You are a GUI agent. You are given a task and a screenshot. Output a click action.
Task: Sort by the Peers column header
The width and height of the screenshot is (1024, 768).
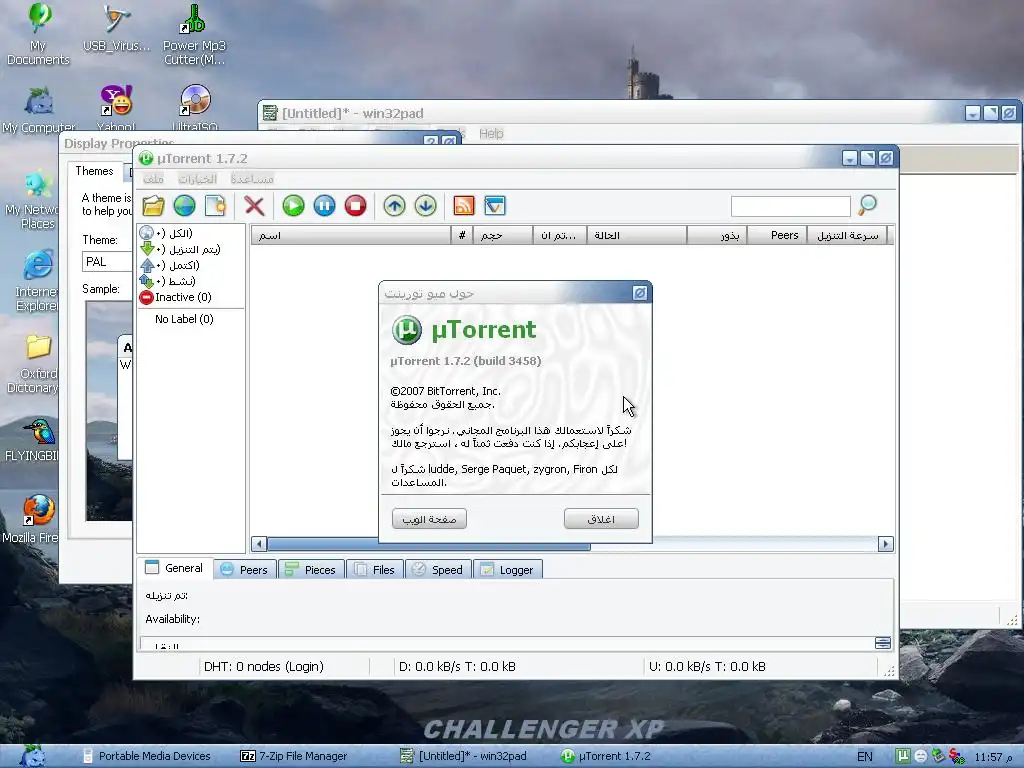click(x=777, y=235)
